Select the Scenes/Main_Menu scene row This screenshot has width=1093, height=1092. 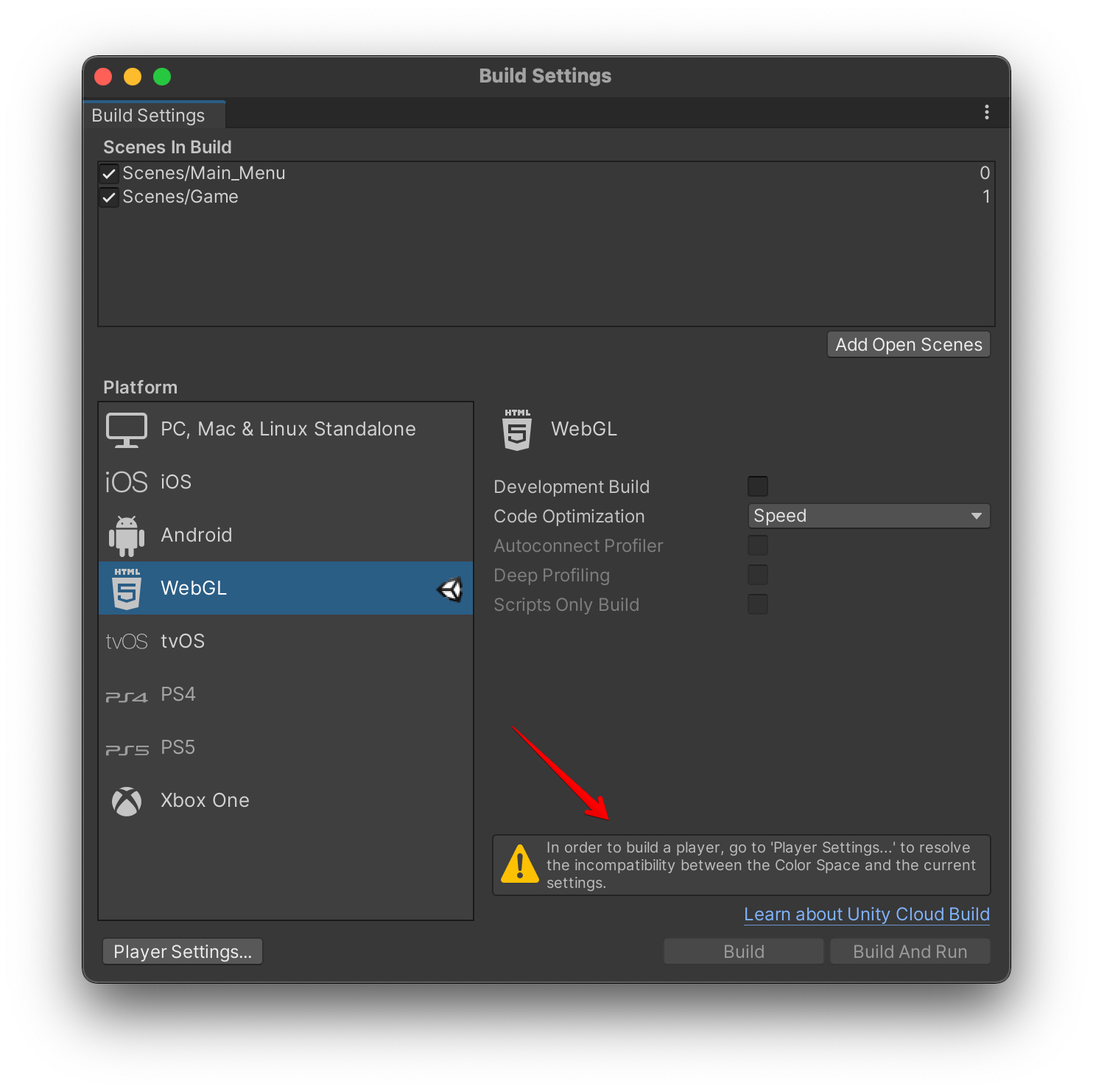[546, 174]
